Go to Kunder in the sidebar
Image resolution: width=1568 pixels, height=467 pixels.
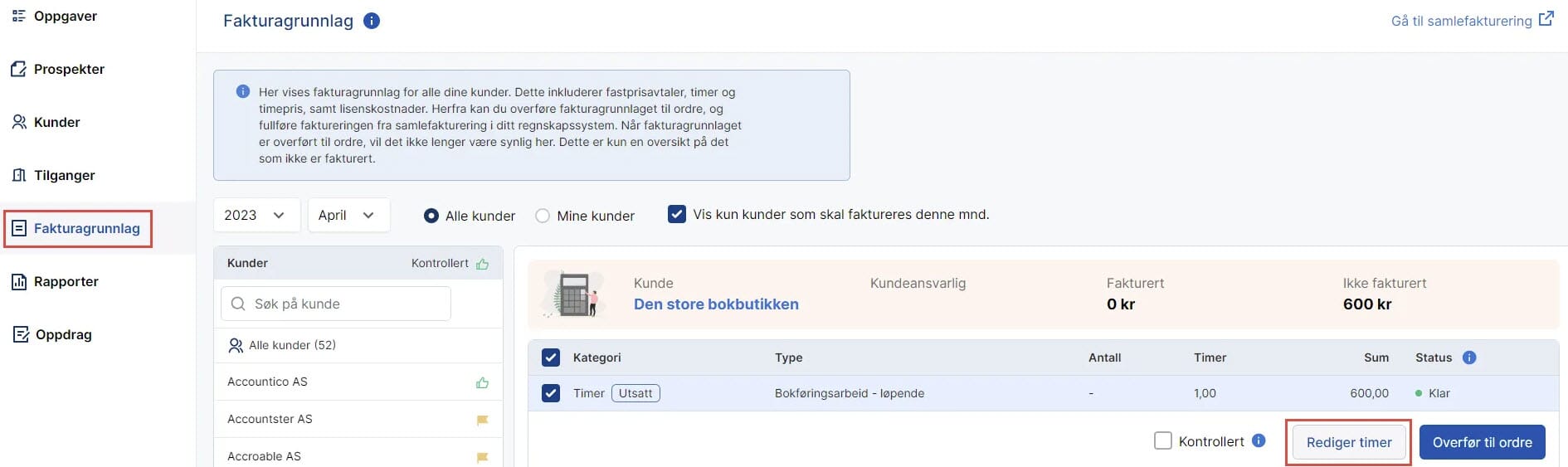tap(56, 122)
